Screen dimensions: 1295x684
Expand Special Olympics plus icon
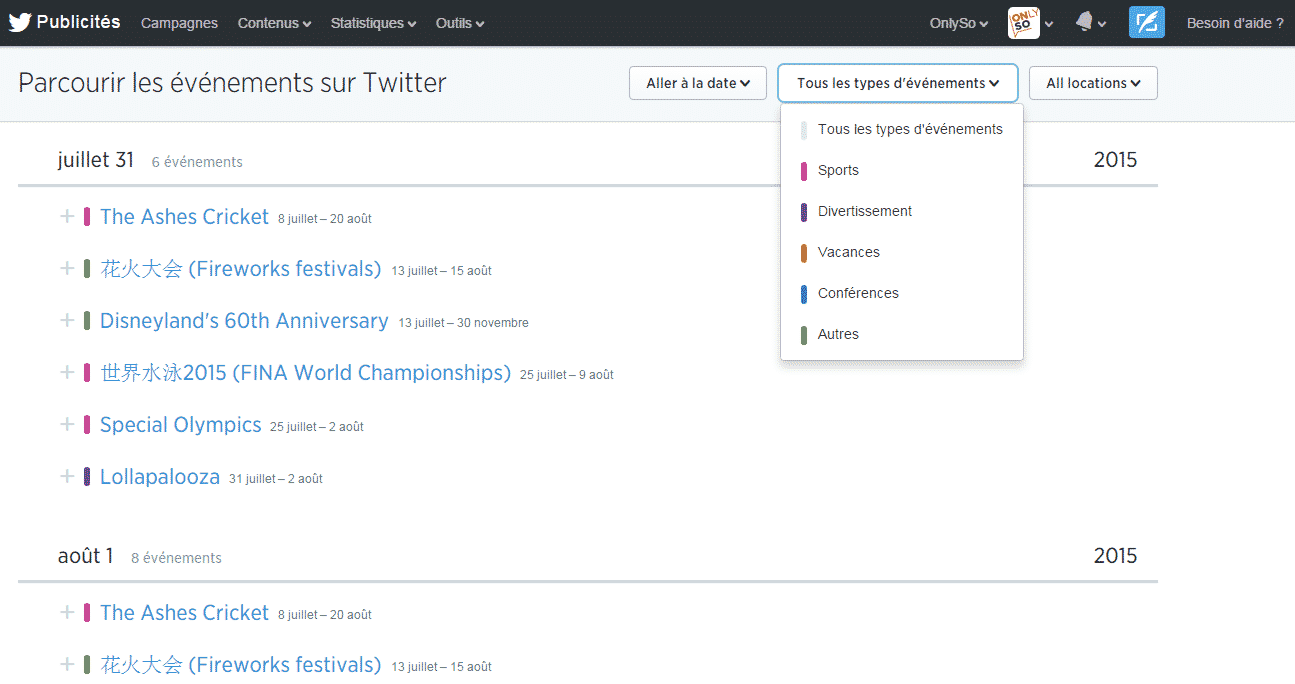click(x=67, y=424)
